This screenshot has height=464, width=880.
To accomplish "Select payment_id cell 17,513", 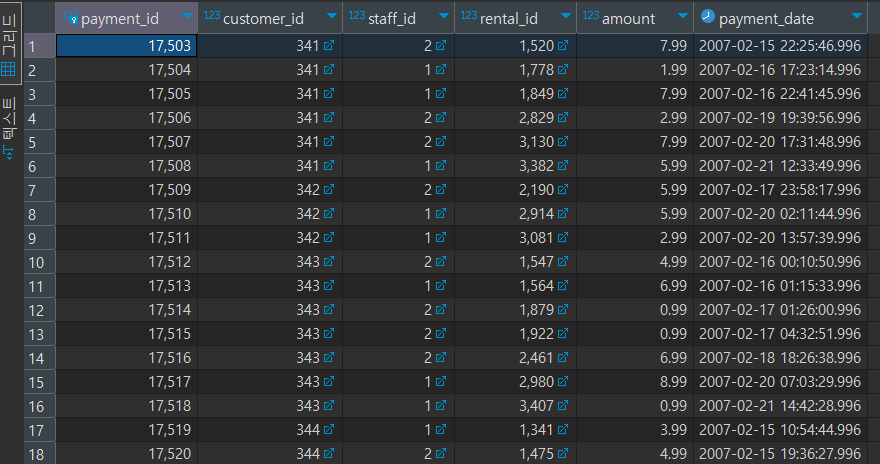I will pos(126,286).
